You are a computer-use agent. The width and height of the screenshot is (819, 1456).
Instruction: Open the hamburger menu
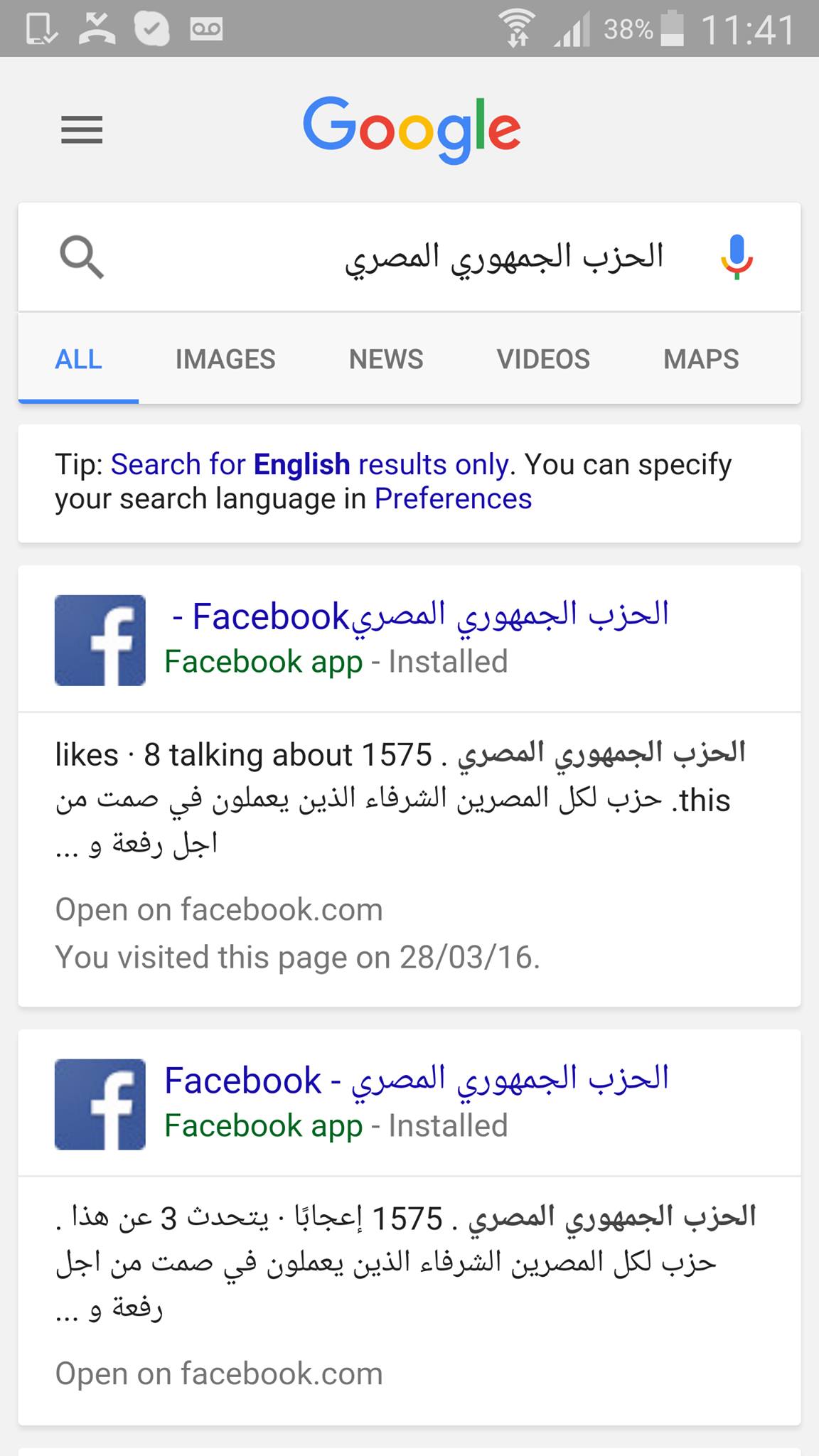click(x=82, y=130)
